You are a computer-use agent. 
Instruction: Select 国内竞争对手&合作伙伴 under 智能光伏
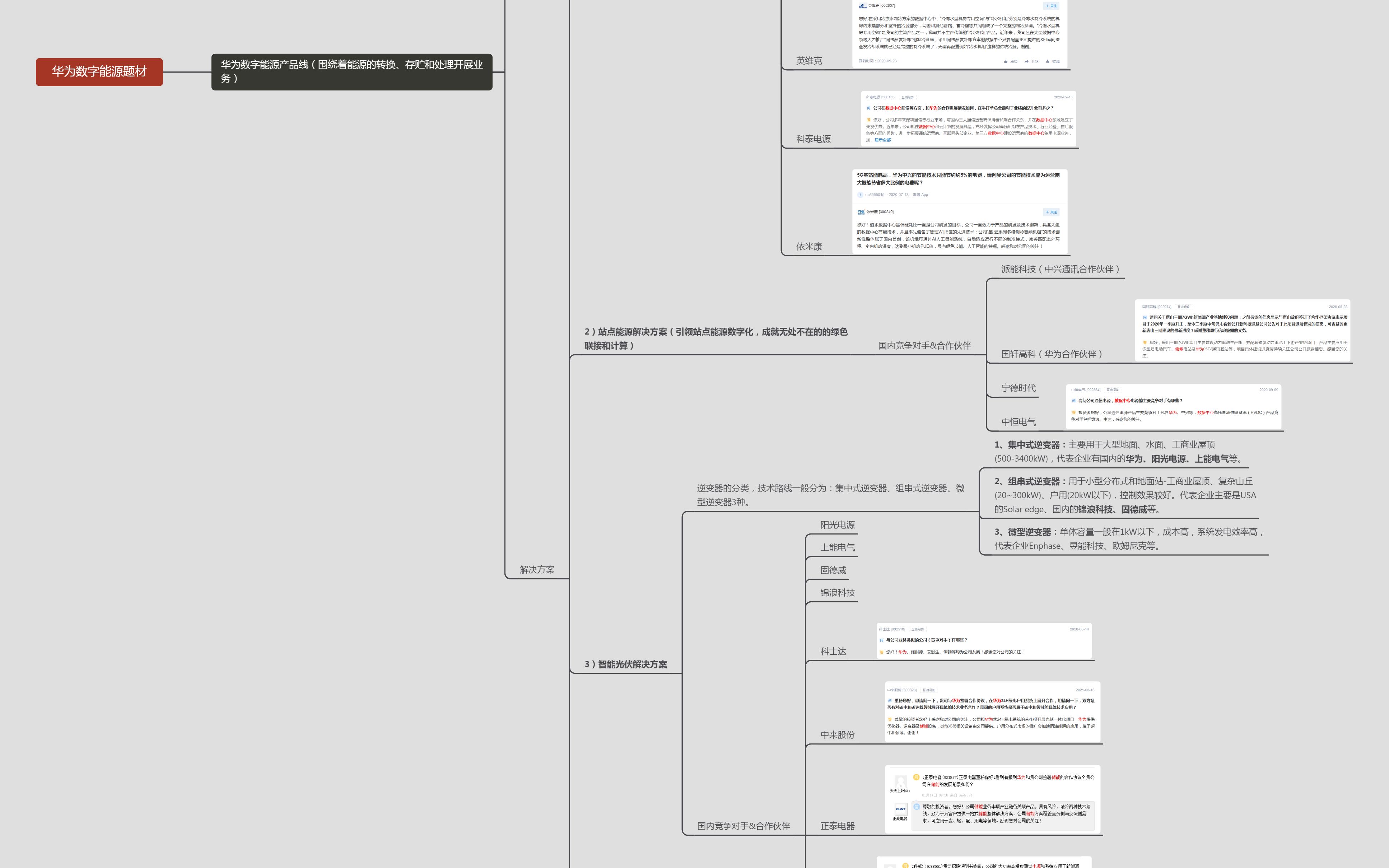point(743,826)
